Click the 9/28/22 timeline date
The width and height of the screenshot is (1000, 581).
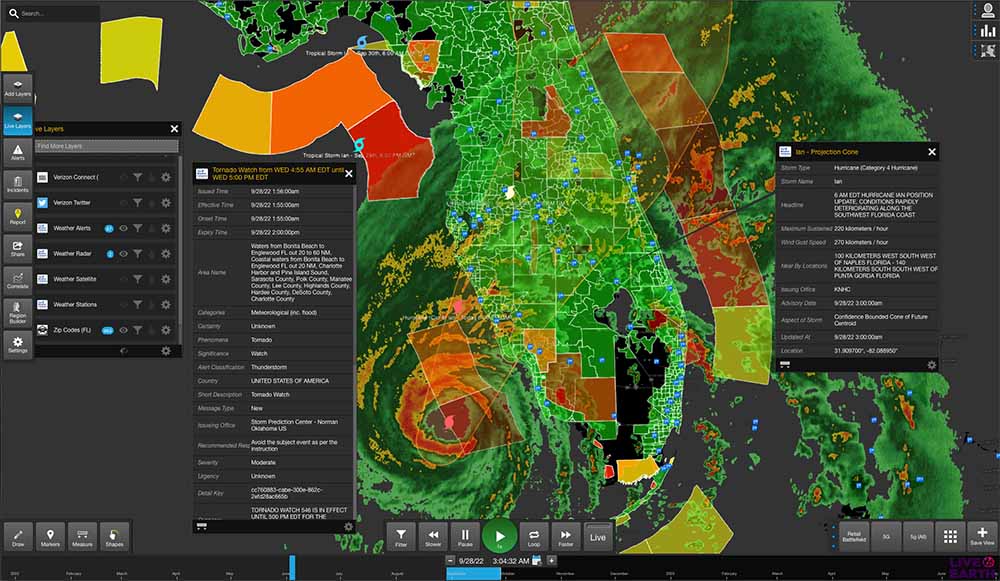(471, 561)
